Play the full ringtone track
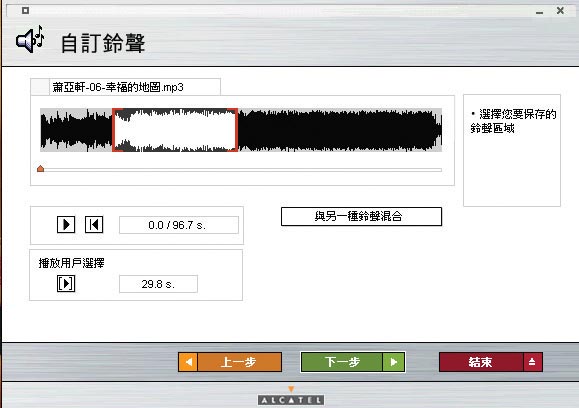This screenshot has height=408, width=579. click(x=66, y=224)
